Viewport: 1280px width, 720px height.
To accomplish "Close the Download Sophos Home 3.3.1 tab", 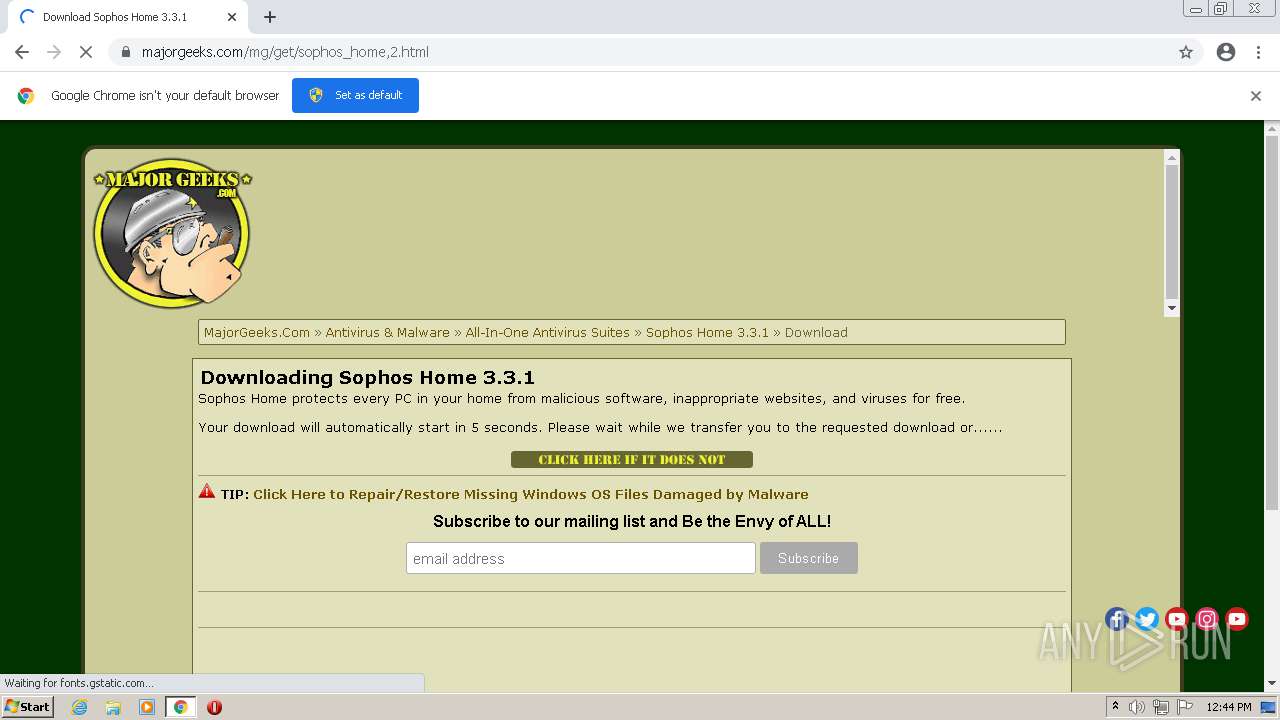I will click(x=232, y=17).
